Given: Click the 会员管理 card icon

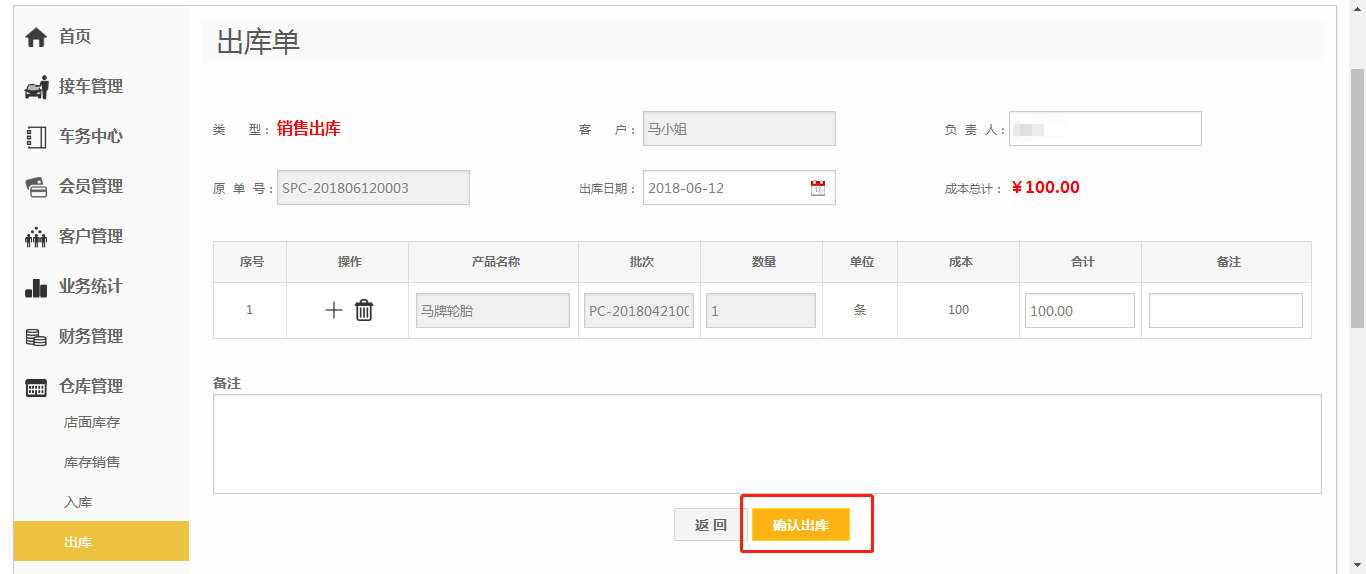Looking at the screenshot, I should click(36, 187).
